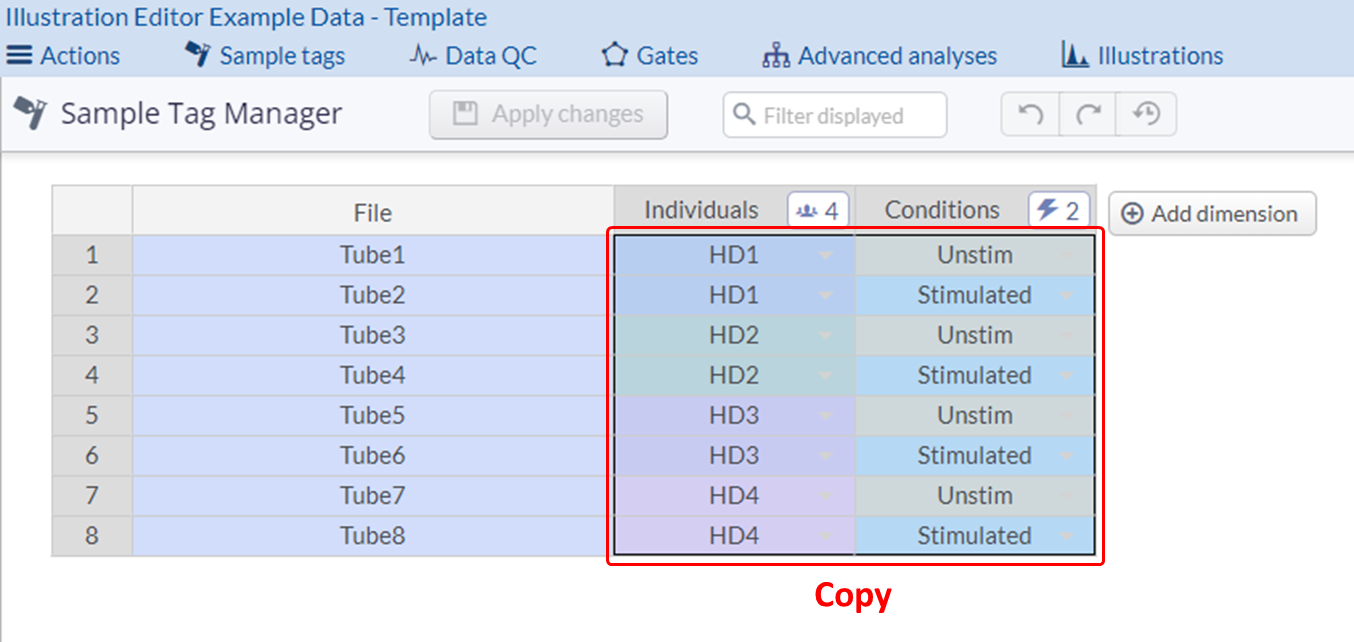Click the Add dimension button

pos(1212,214)
